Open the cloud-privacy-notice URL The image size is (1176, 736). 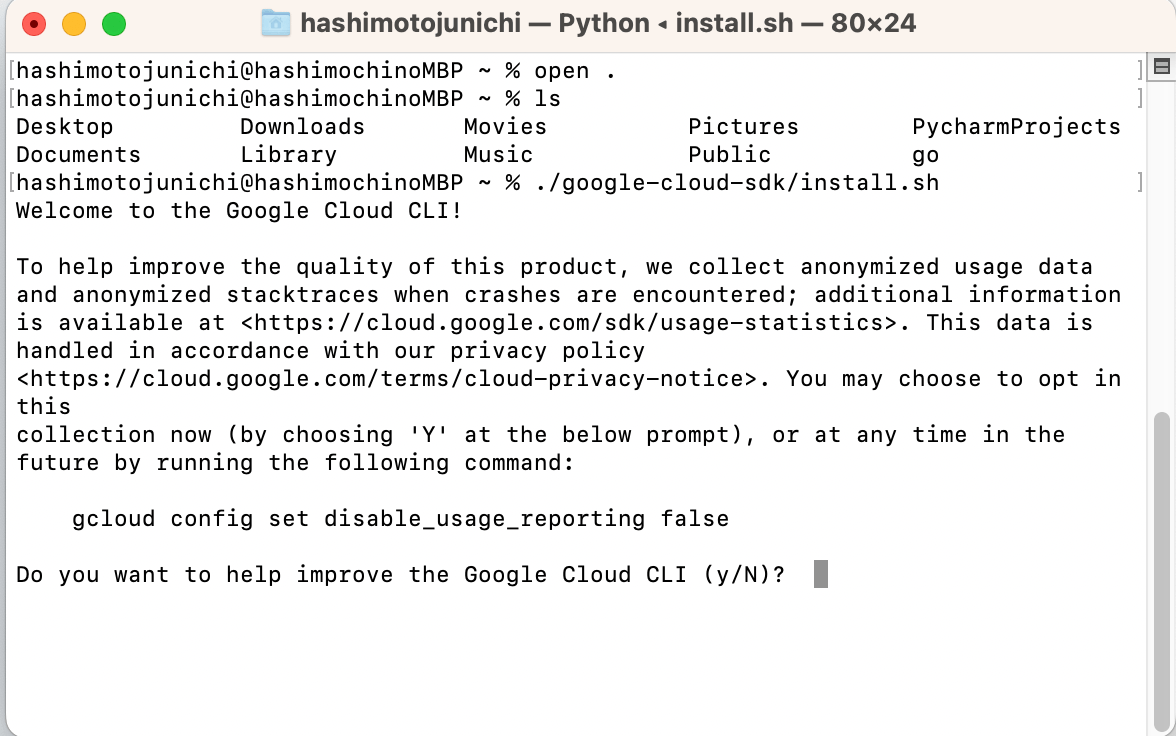click(393, 379)
